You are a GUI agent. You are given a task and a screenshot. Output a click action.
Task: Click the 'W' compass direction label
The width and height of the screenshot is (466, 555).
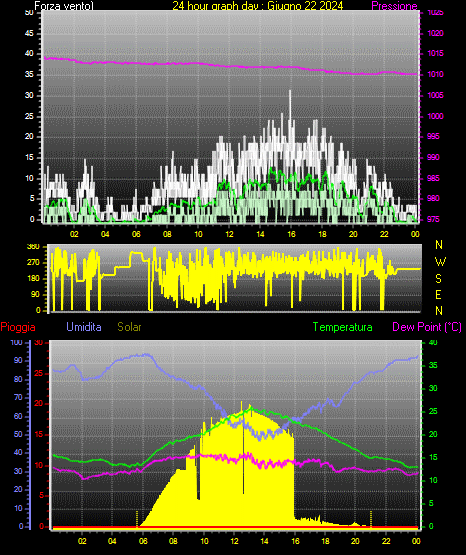(440, 262)
